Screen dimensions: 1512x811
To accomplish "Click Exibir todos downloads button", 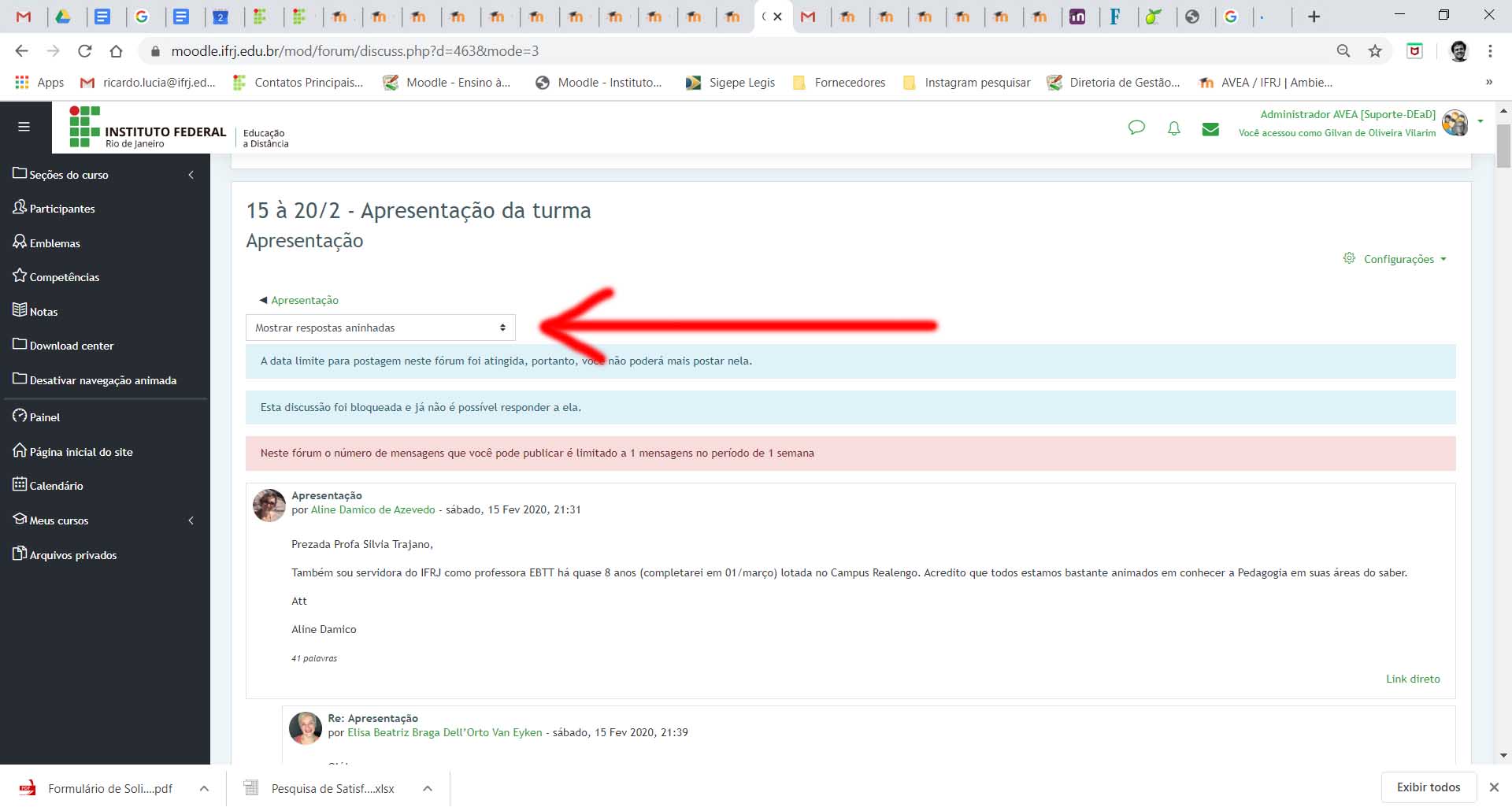I will [x=1429, y=787].
